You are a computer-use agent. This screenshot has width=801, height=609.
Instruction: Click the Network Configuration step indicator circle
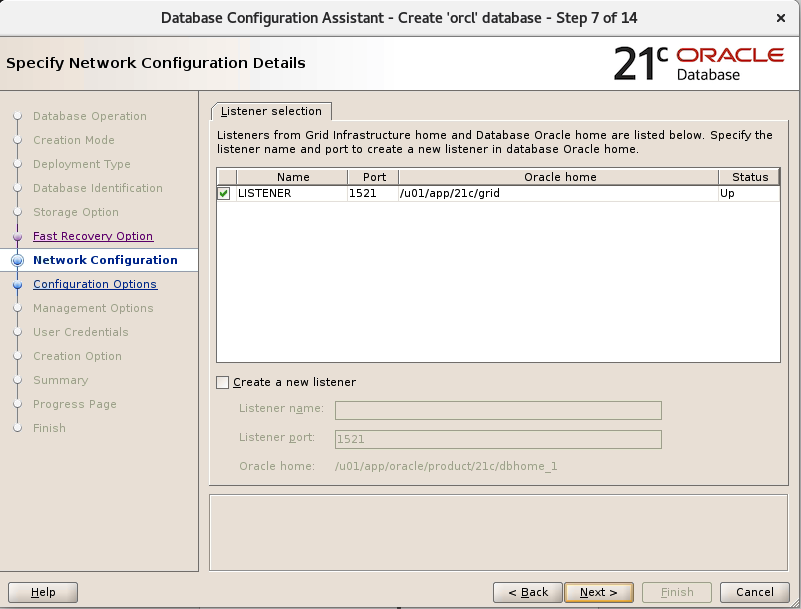pos(20,260)
